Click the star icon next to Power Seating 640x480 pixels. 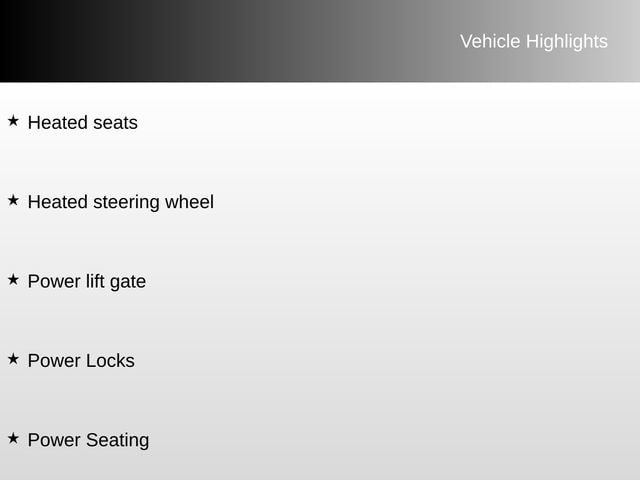(x=13, y=437)
